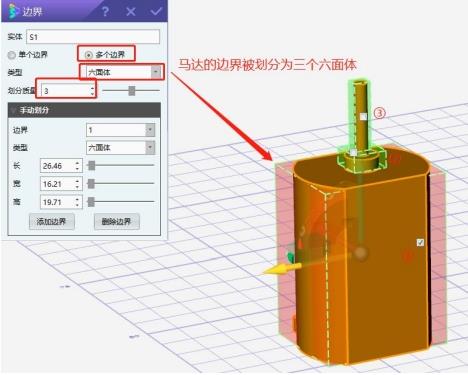Click the help question mark icon

point(105,12)
